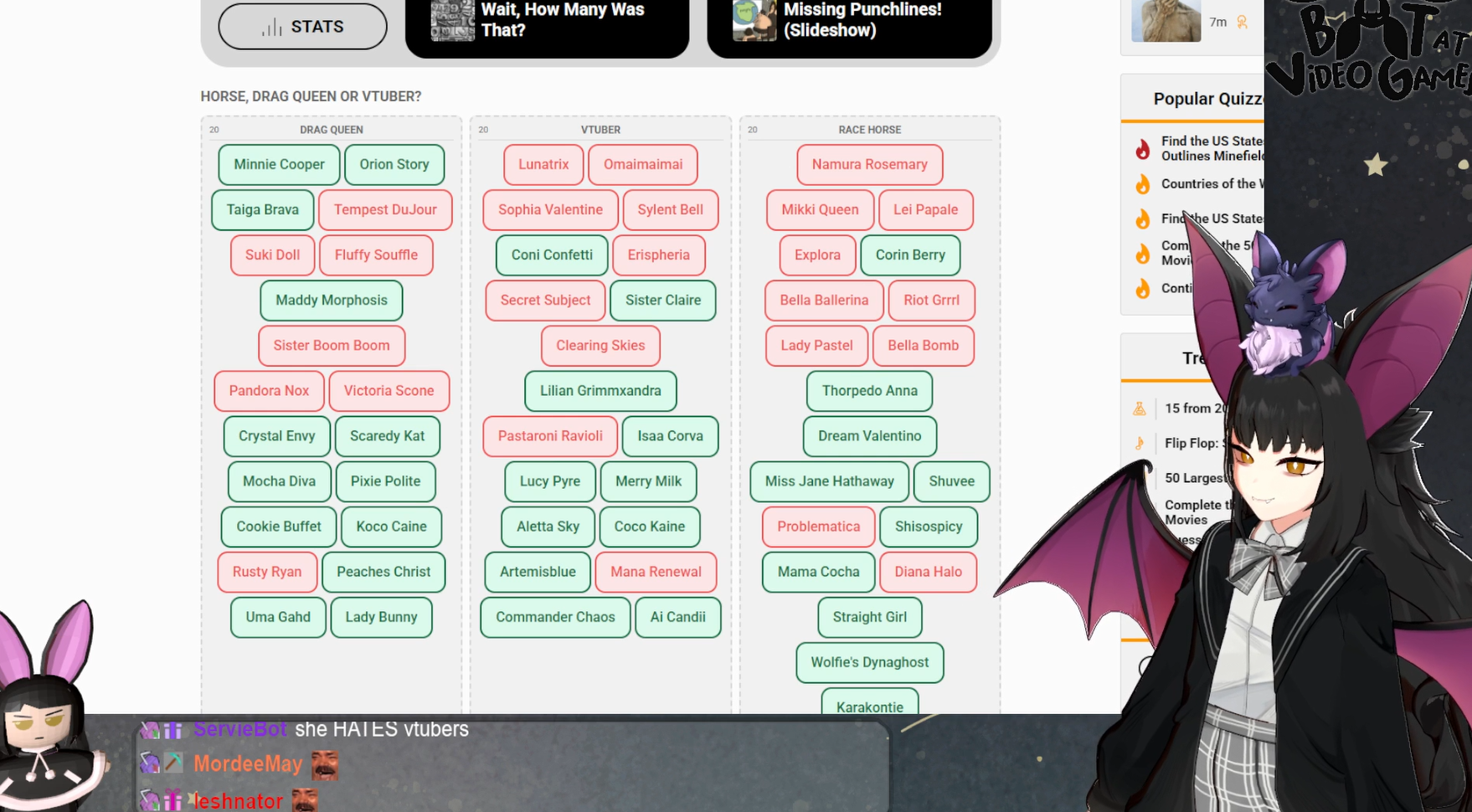Open the '15 from' trending quiz link
Viewport: 1472px width, 812px height.
tap(1195, 409)
